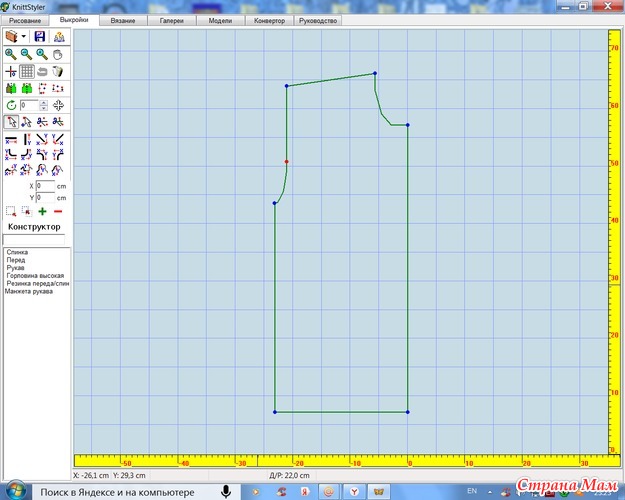The image size is (625, 500).
Task: Click the red minus remove icon
Action: tap(58, 211)
